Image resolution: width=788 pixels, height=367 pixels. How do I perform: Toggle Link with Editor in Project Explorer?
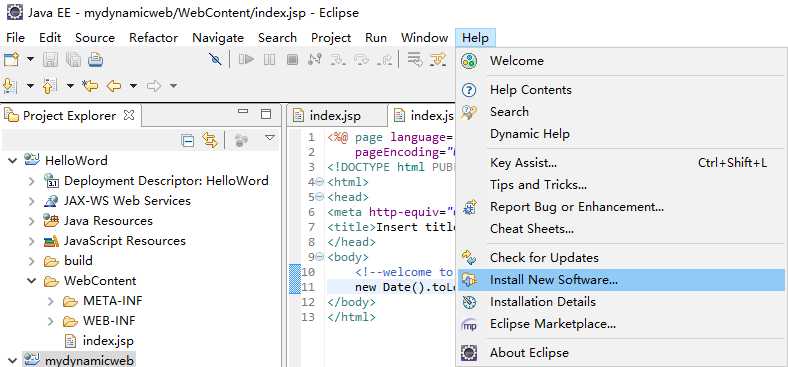[210, 140]
